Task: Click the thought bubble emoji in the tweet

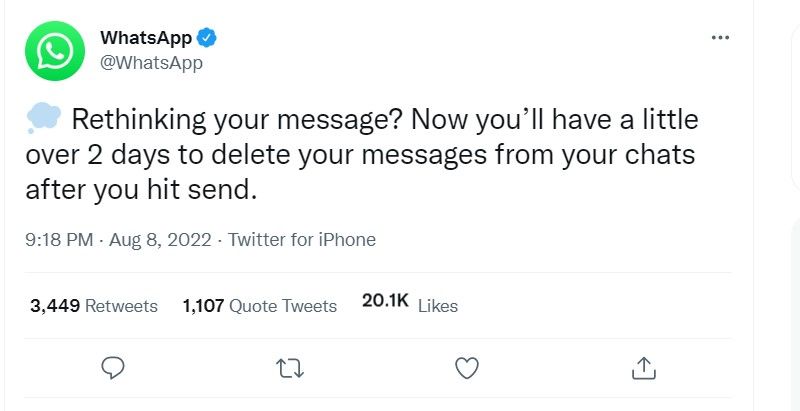Action: click(42, 120)
